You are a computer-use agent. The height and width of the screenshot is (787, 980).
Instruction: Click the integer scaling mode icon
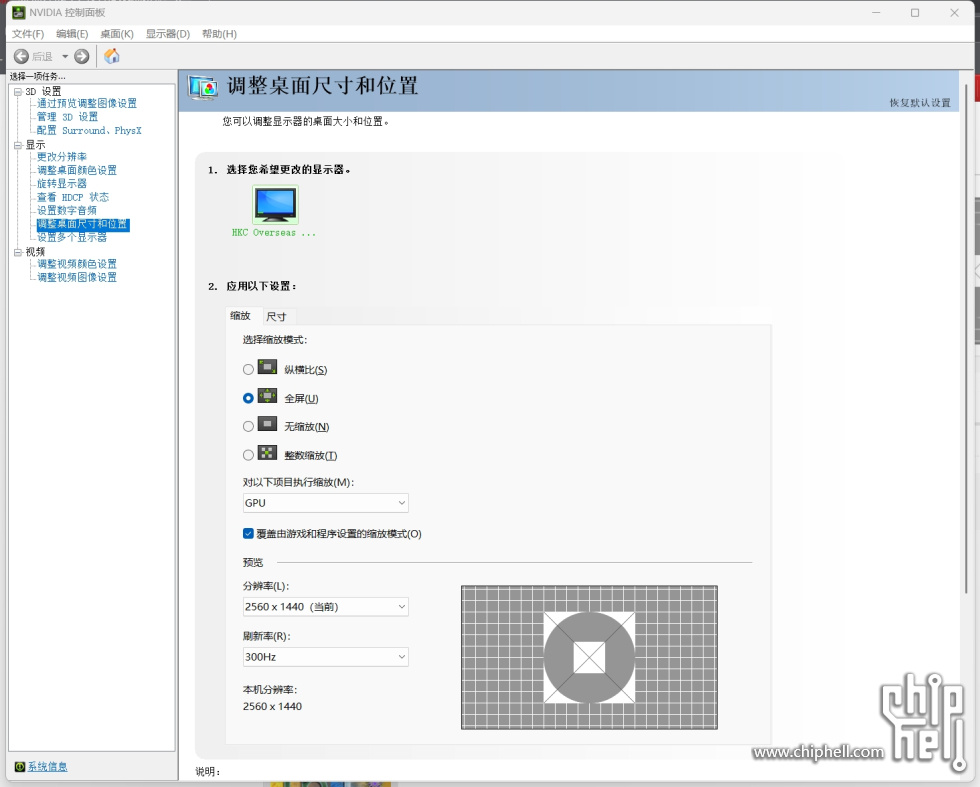tap(268, 453)
